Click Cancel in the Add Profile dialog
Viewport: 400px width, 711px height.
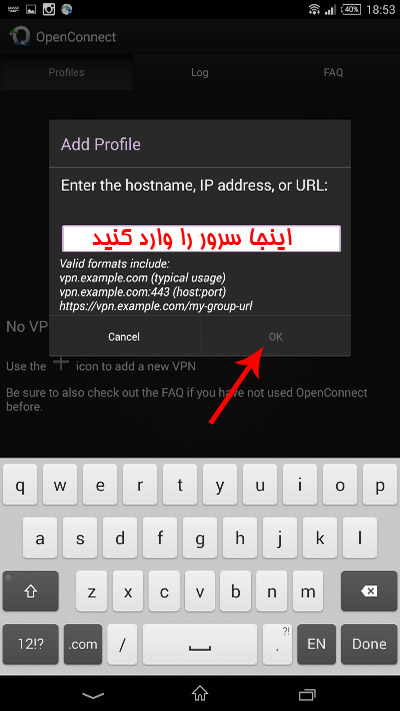pyautogui.click(x=124, y=336)
